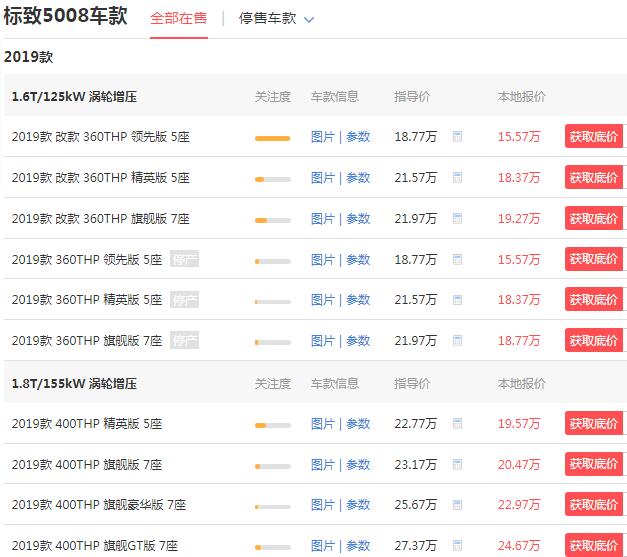Click calculator icon for discontinued 360THP 旗舰版 7座
The height and width of the screenshot is (557, 627).
[x=457, y=341]
